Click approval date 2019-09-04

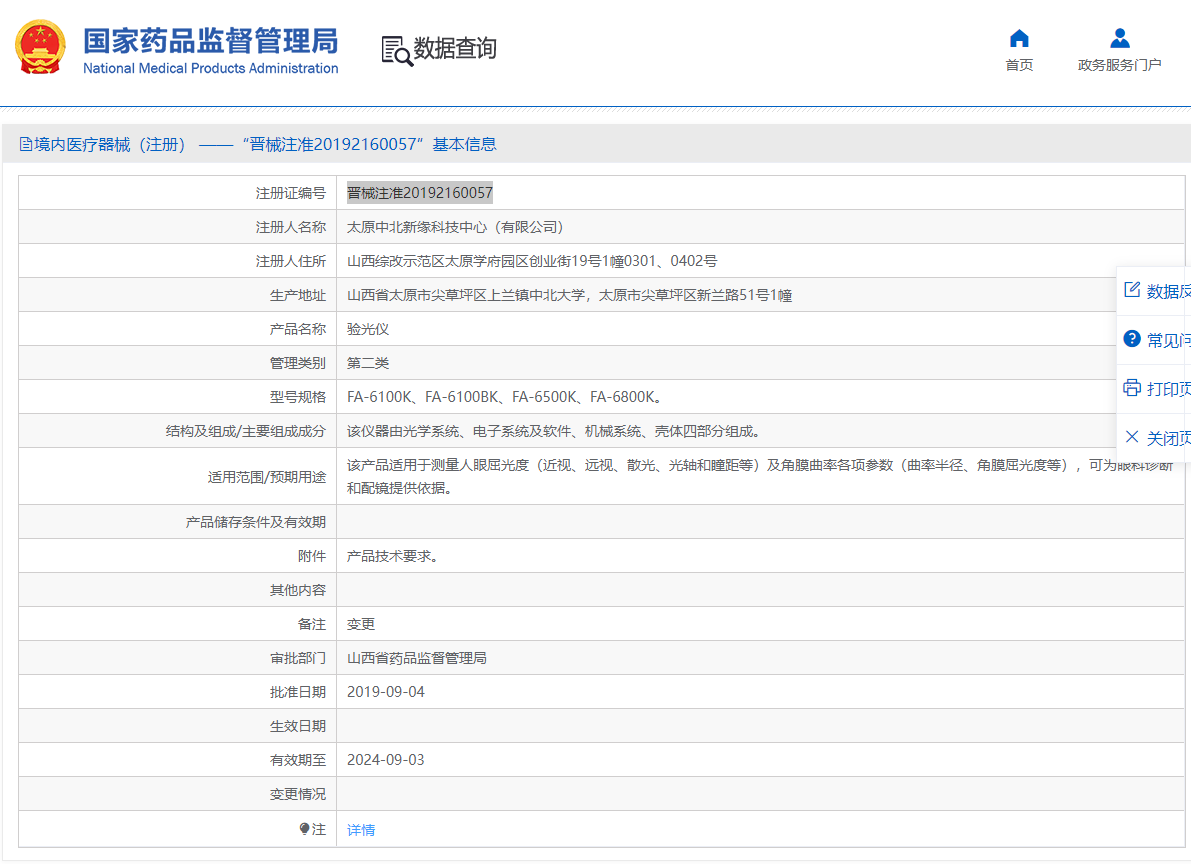(x=386, y=692)
